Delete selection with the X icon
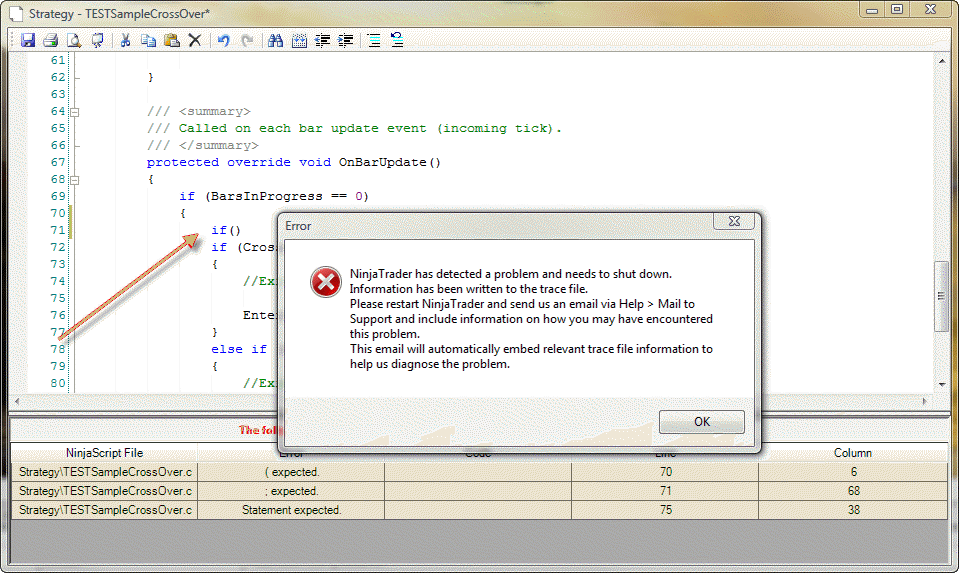 (x=194, y=40)
